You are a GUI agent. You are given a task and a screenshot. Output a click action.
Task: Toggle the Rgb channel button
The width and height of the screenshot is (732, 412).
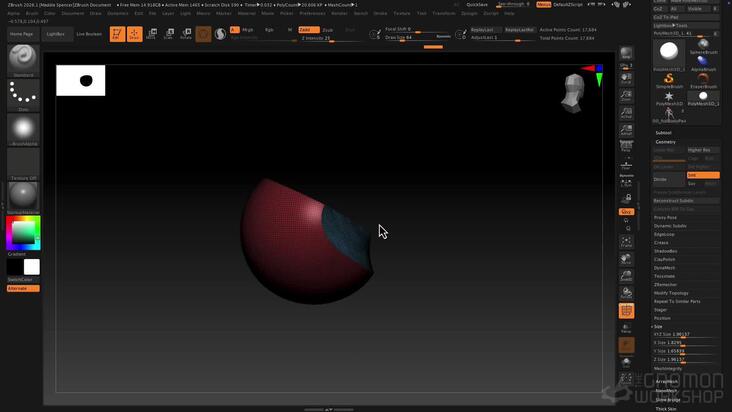click(269, 30)
